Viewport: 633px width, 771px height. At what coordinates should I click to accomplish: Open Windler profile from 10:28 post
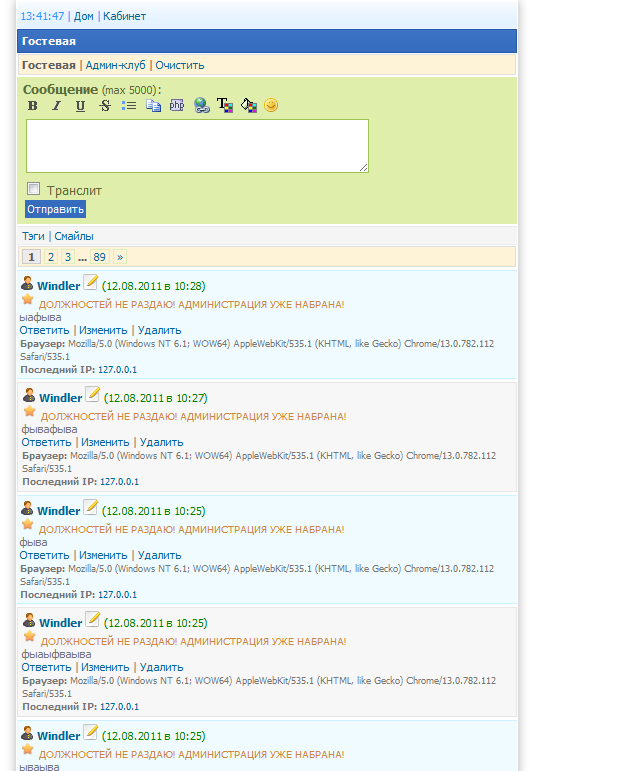coord(59,286)
